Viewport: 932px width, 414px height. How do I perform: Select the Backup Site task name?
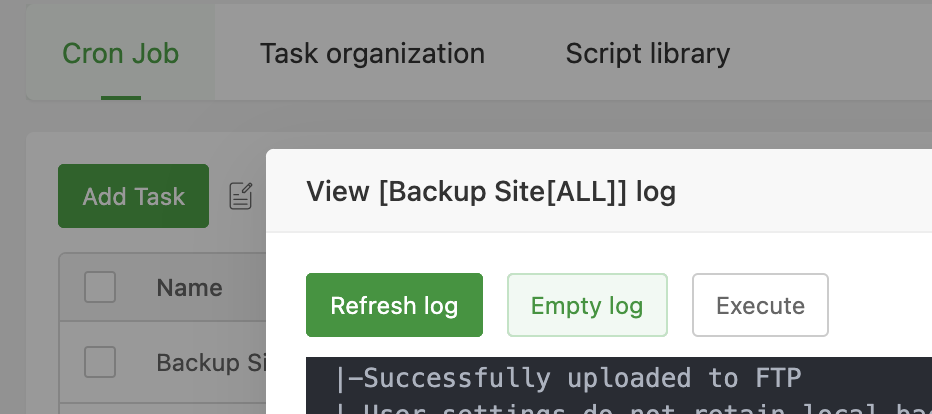210,362
